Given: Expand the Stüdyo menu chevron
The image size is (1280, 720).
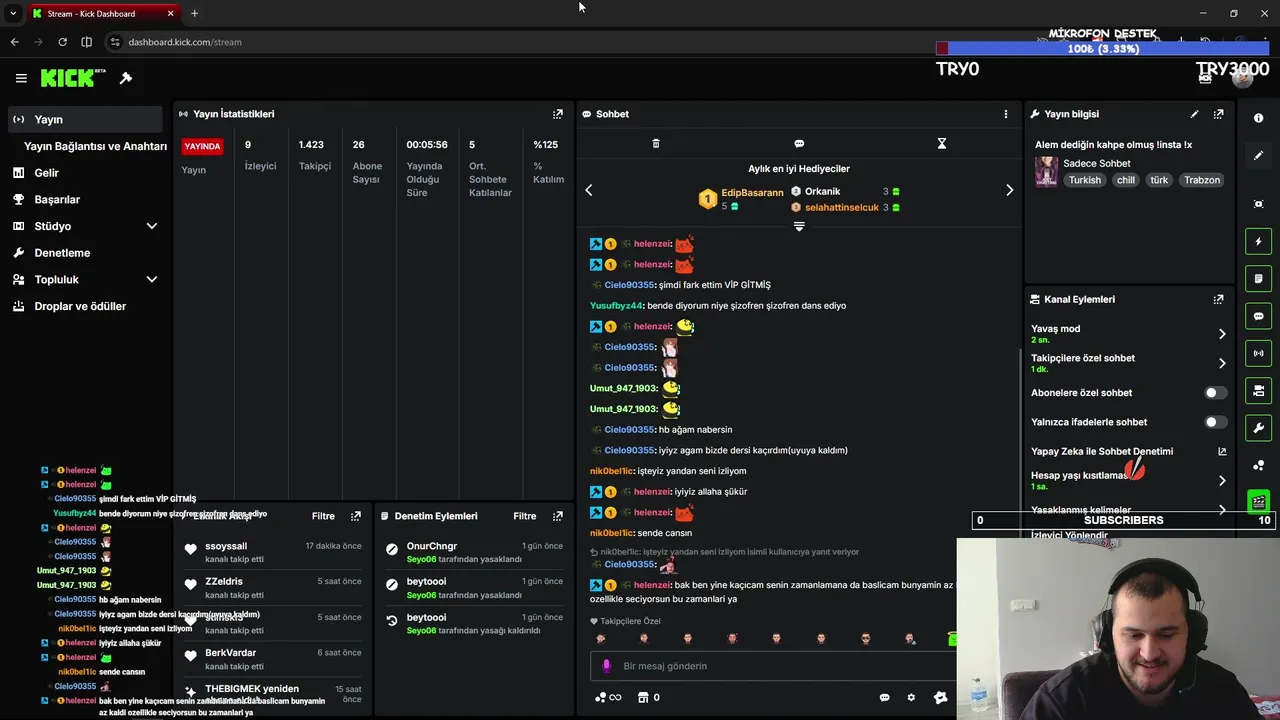Looking at the screenshot, I should (152, 226).
